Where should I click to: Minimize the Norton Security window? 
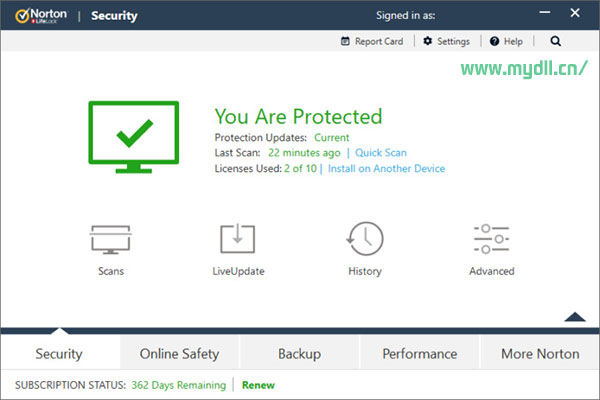coord(545,13)
